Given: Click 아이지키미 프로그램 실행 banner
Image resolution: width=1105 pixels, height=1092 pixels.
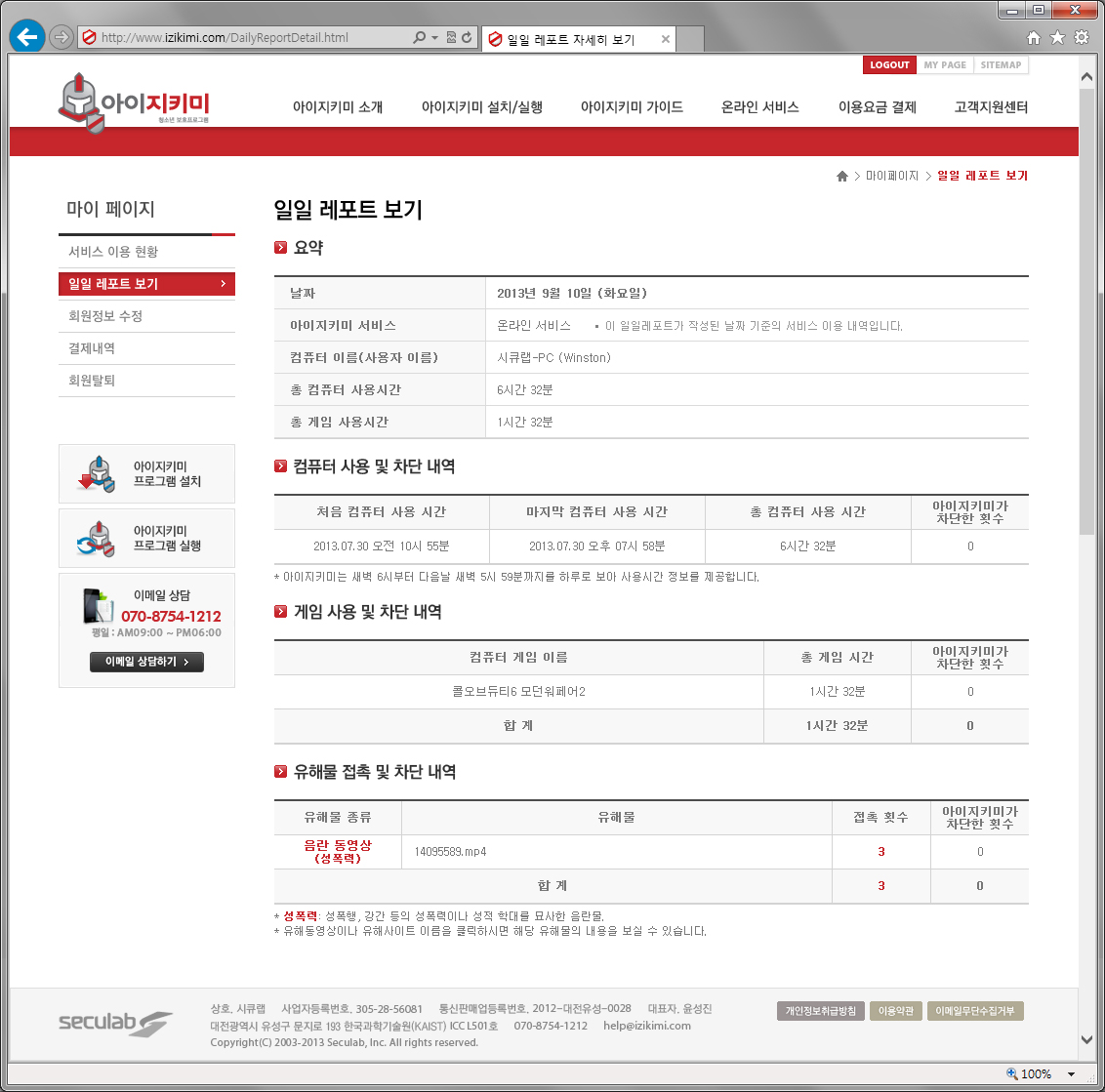Looking at the screenshot, I should tap(146, 539).
